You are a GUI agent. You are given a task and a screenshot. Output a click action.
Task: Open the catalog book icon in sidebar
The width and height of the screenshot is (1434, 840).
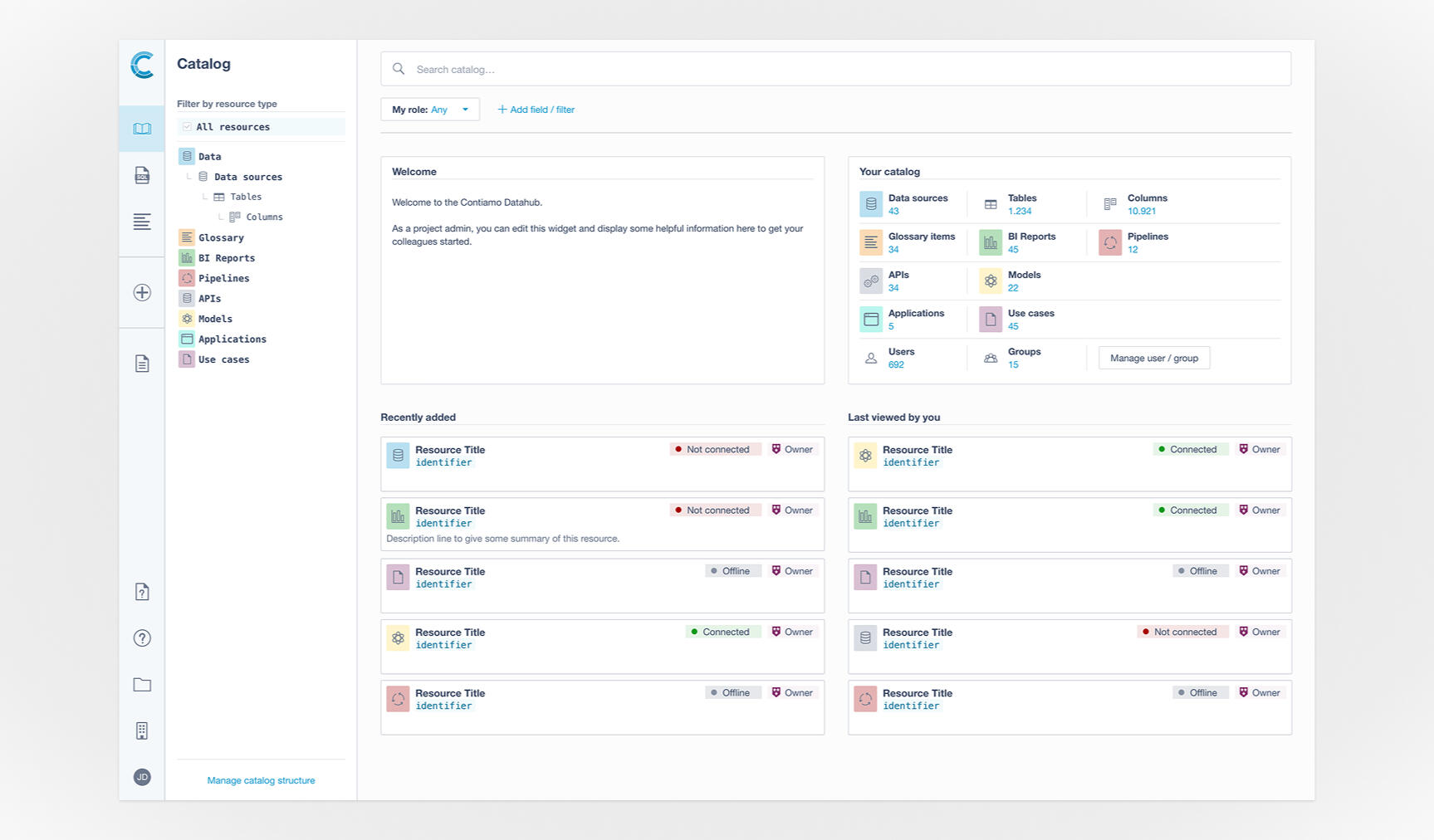coord(142,129)
